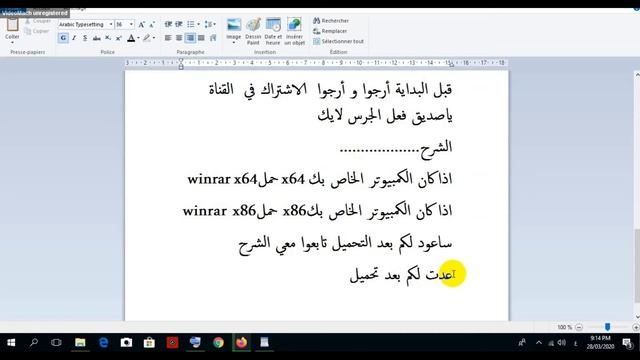The width and height of the screenshot is (640, 360).
Task: Click the zoom slider handle
Action: [x=607, y=327]
